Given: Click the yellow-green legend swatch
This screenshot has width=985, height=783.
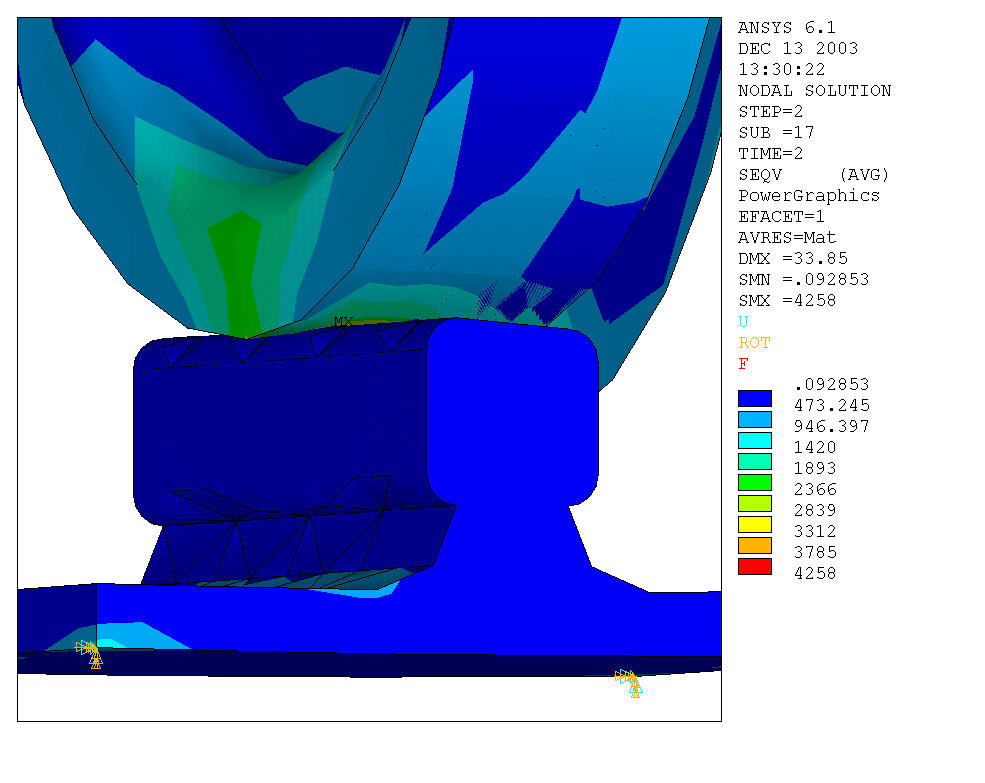Looking at the screenshot, I should [x=754, y=503].
